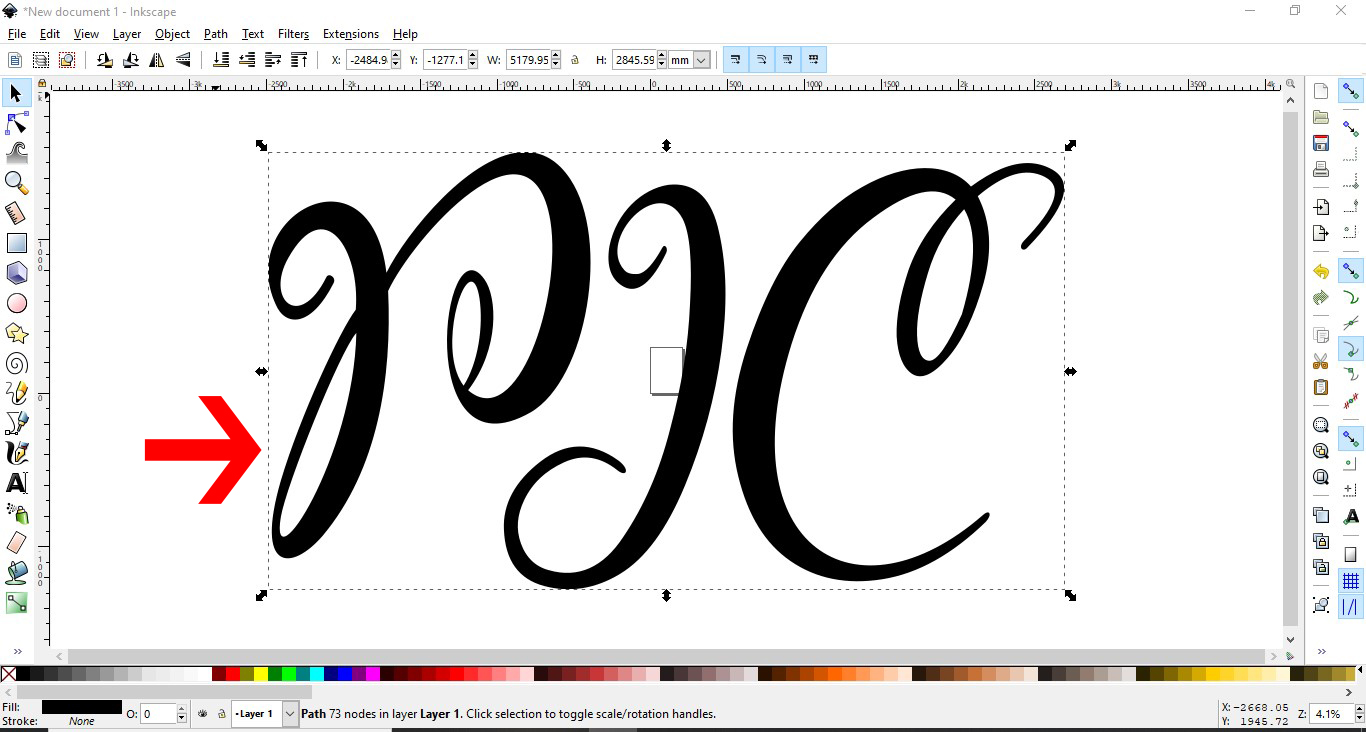Toggle moving gradients with object

(787, 60)
